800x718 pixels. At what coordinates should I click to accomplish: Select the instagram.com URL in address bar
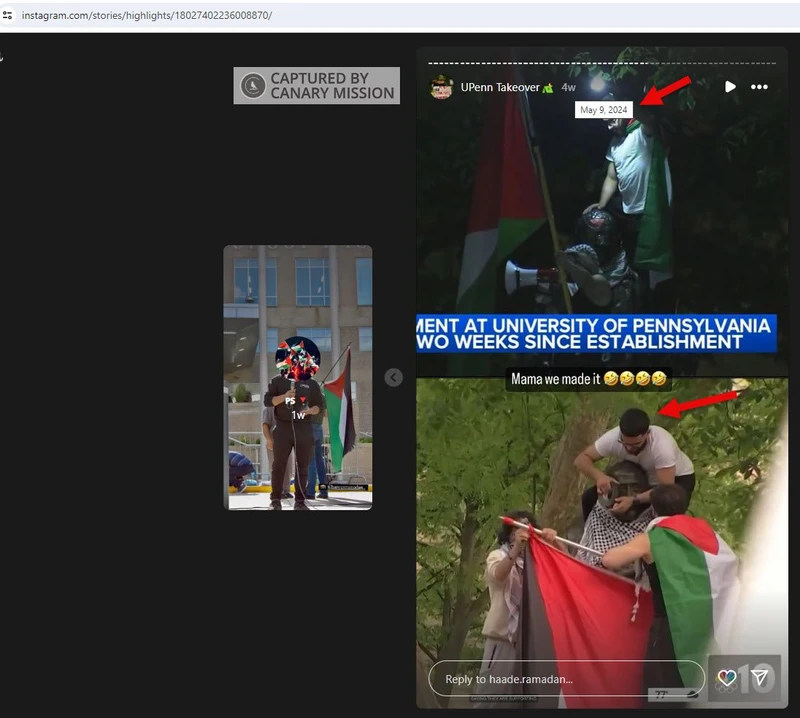click(146, 15)
